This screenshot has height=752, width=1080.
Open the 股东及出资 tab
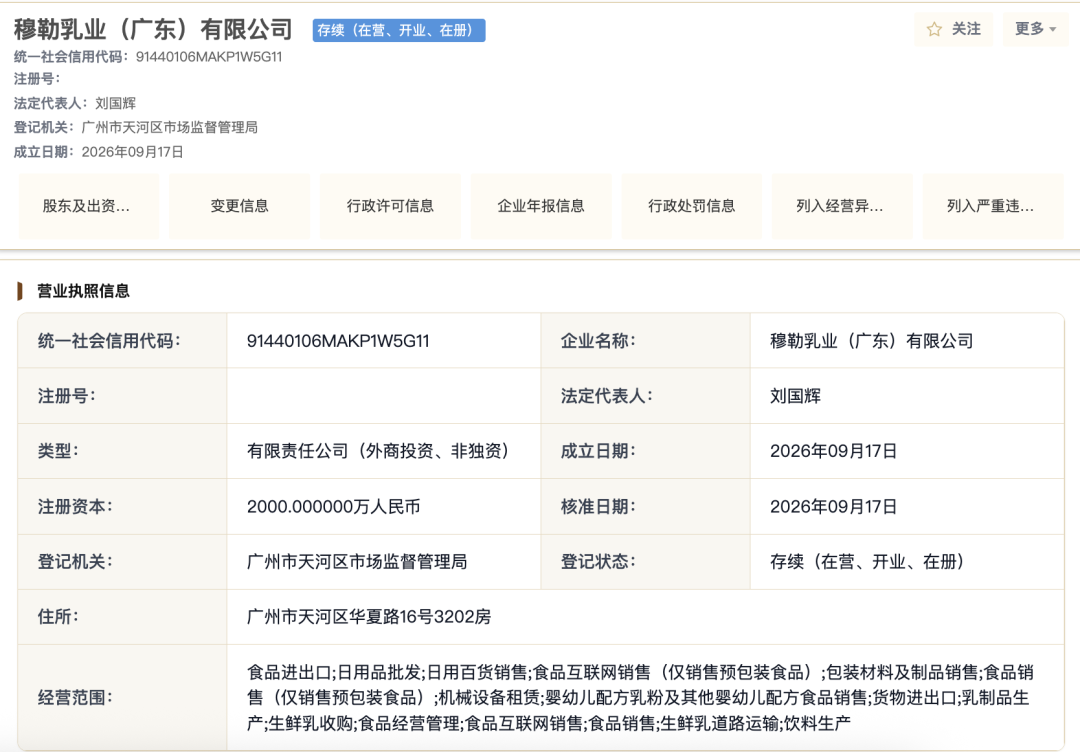pos(89,206)
